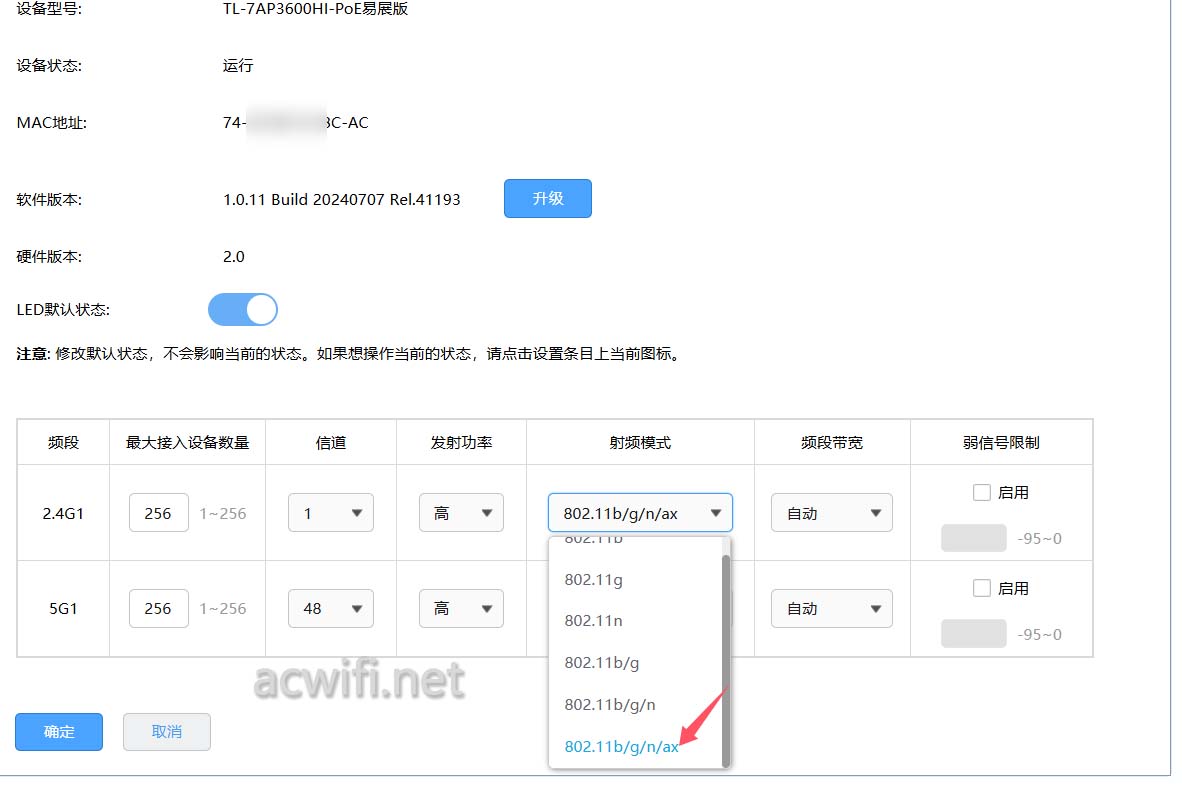Open the 5G1 channel dropdown showing 48

coord(331,609)
